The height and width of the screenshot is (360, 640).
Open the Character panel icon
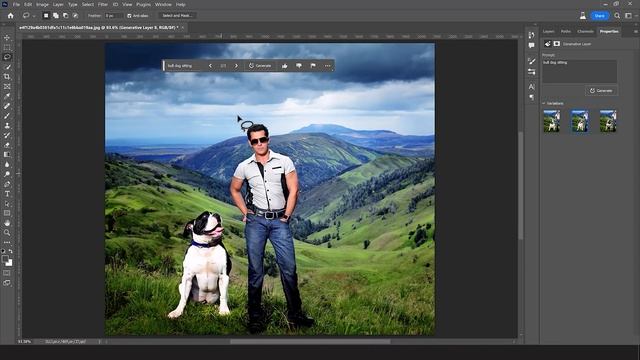tap(531, 87)
